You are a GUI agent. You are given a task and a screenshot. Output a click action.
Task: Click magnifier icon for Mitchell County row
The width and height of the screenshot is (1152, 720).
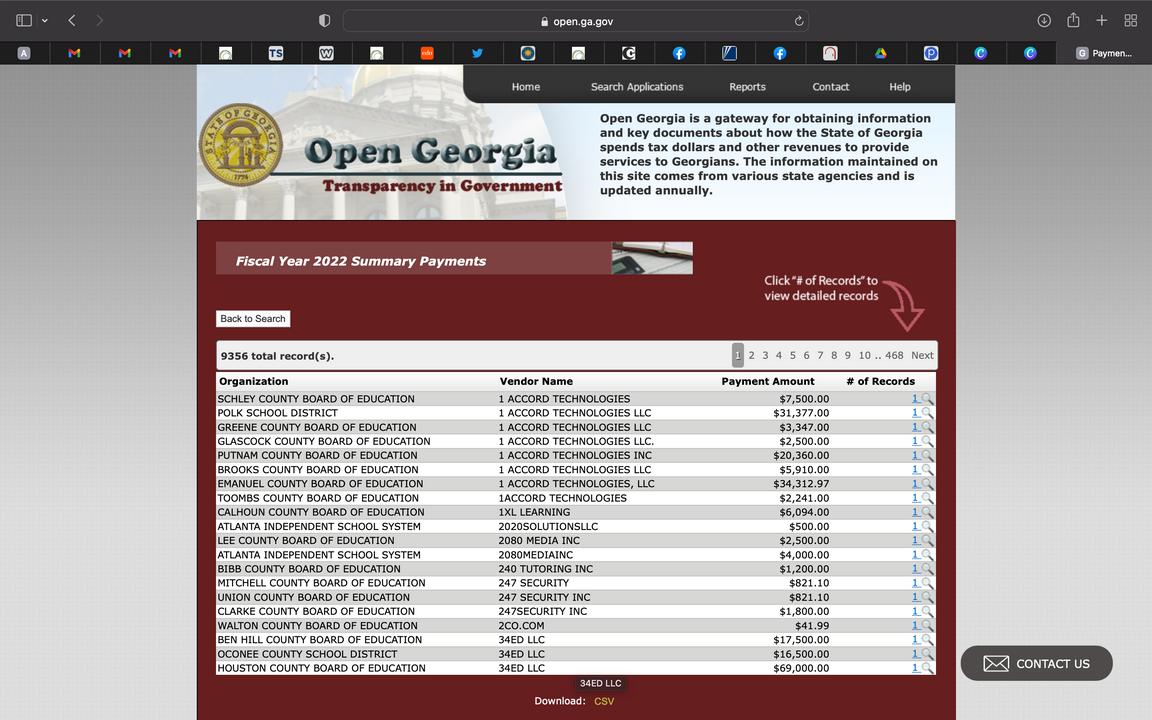pos(927,583)
